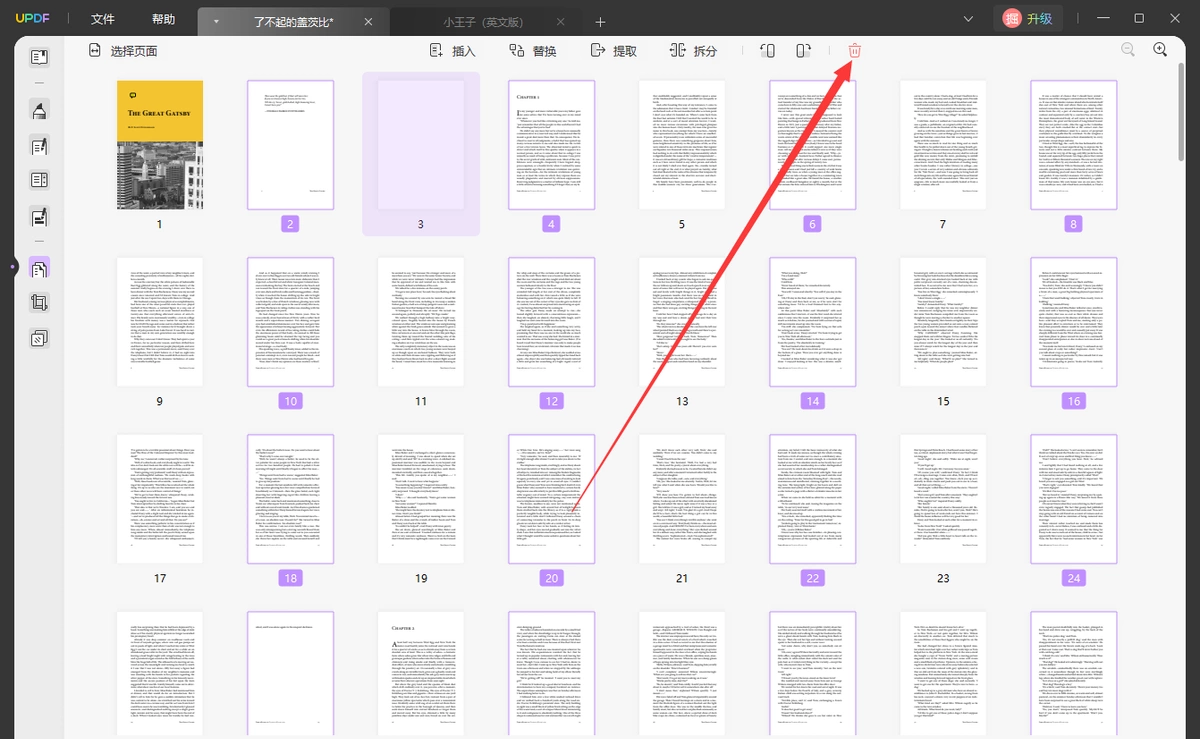Deselect page 2 thumbnail
Screen dimensions: 1200x739
coord(290,145)
